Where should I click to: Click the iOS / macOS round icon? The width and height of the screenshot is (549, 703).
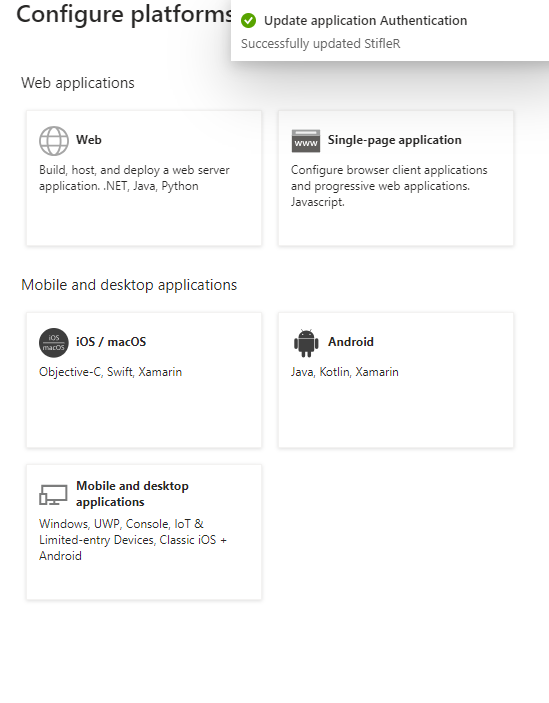54,343
